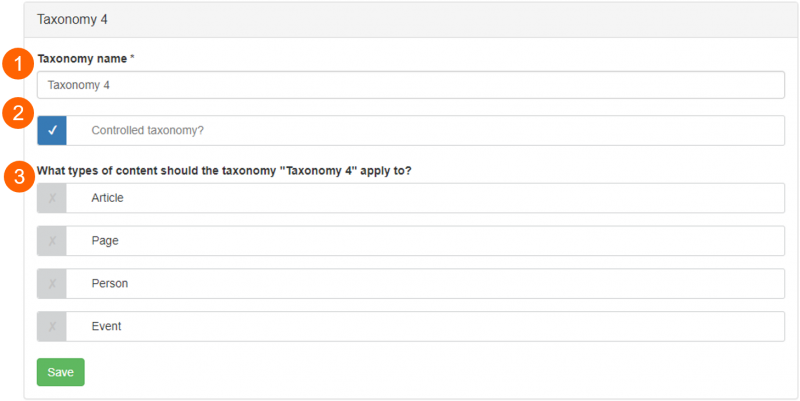Click the Taxonomy name input field
Screen dimensions: 800x401
411,85
